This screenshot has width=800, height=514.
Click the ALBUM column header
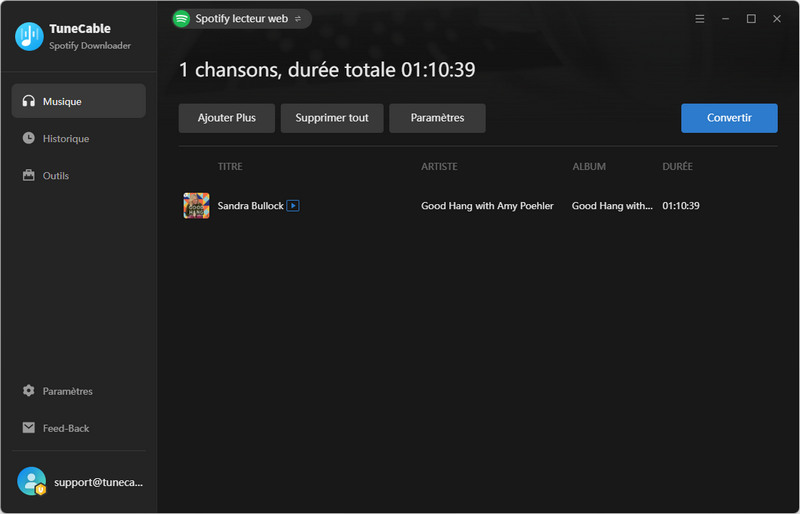point(589,166)
